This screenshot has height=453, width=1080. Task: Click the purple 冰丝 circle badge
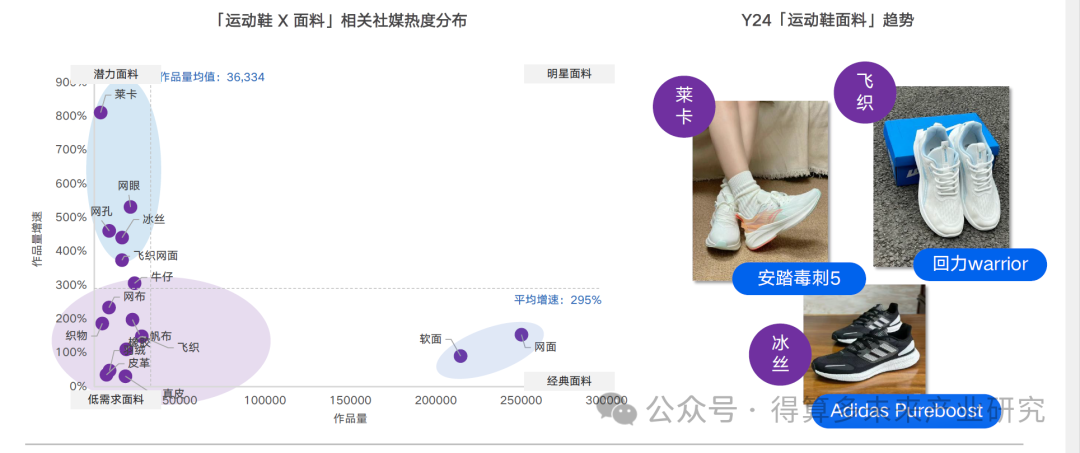pyautogui.click(x=780, y=353)
